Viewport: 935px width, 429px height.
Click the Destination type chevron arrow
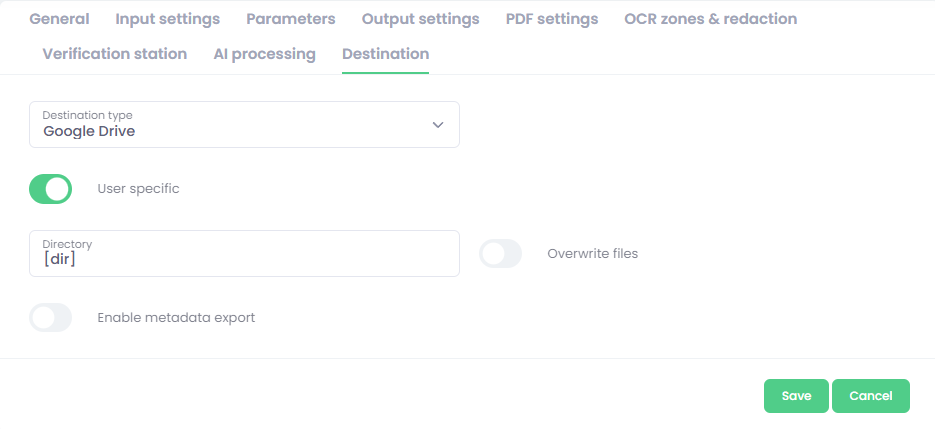pos(437,125)
